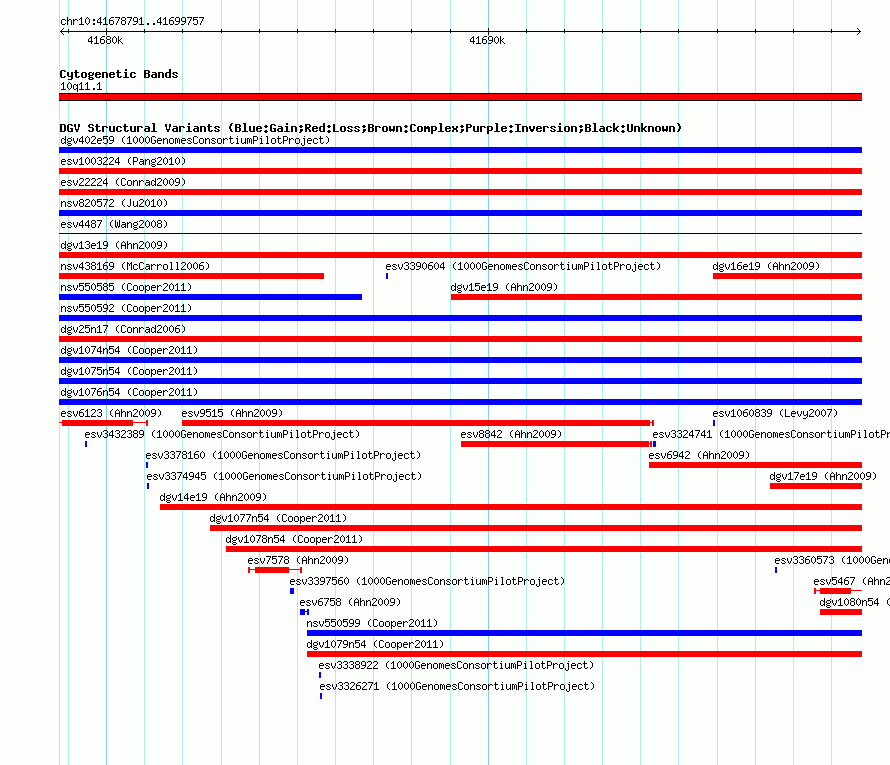Click the 41680k ruler tick label
The height and width of the screenshot is (765, 890).
(x=105, y=40)
